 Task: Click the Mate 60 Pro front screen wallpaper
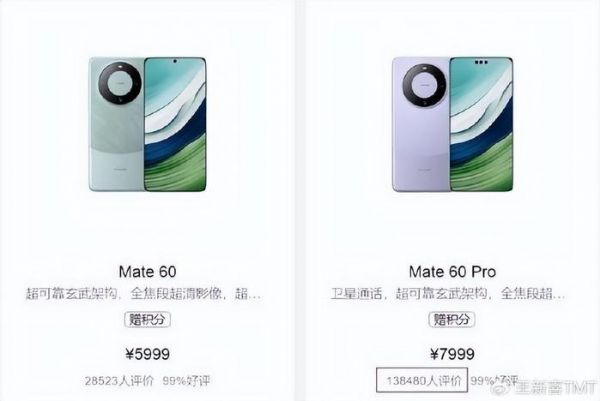click(481, 124)
